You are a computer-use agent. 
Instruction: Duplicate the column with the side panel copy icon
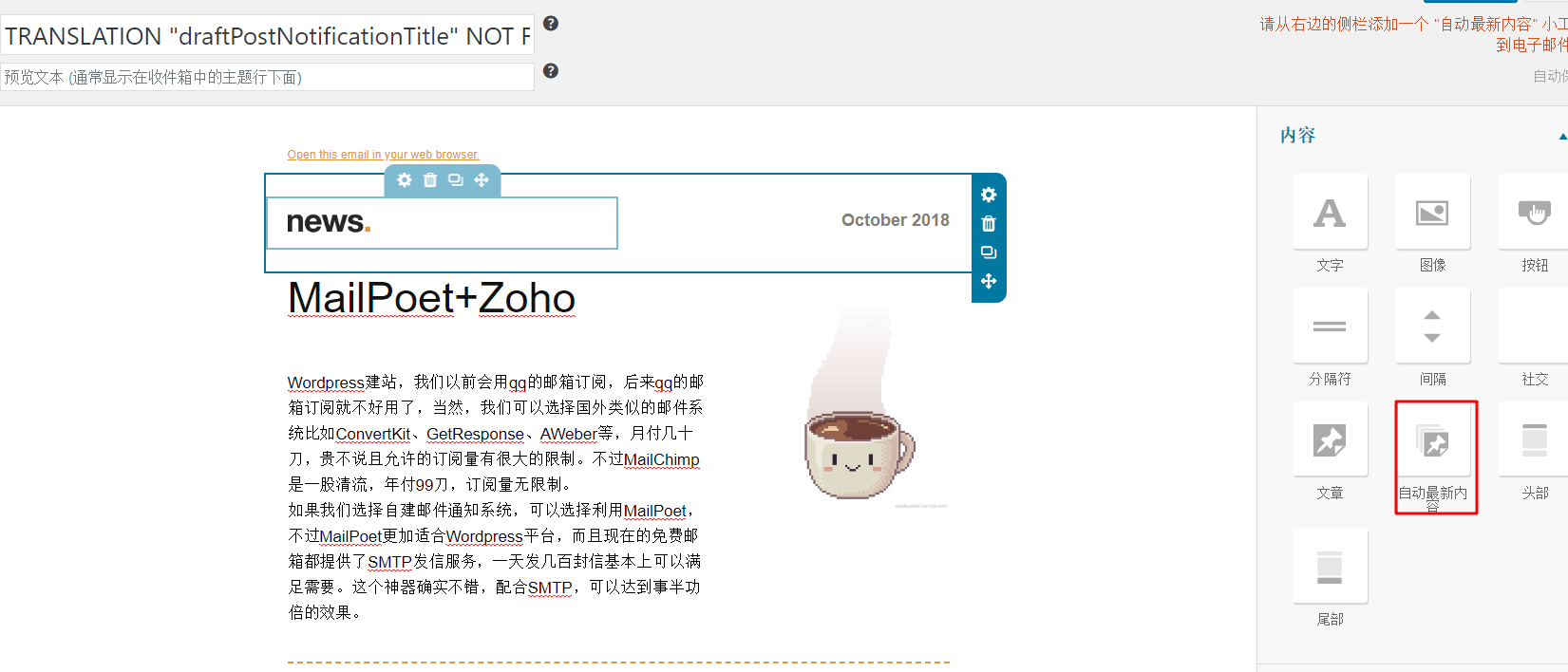tap(989, 252)
